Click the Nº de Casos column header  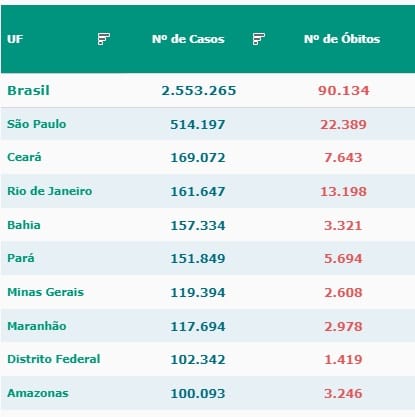tap(188, 39)
